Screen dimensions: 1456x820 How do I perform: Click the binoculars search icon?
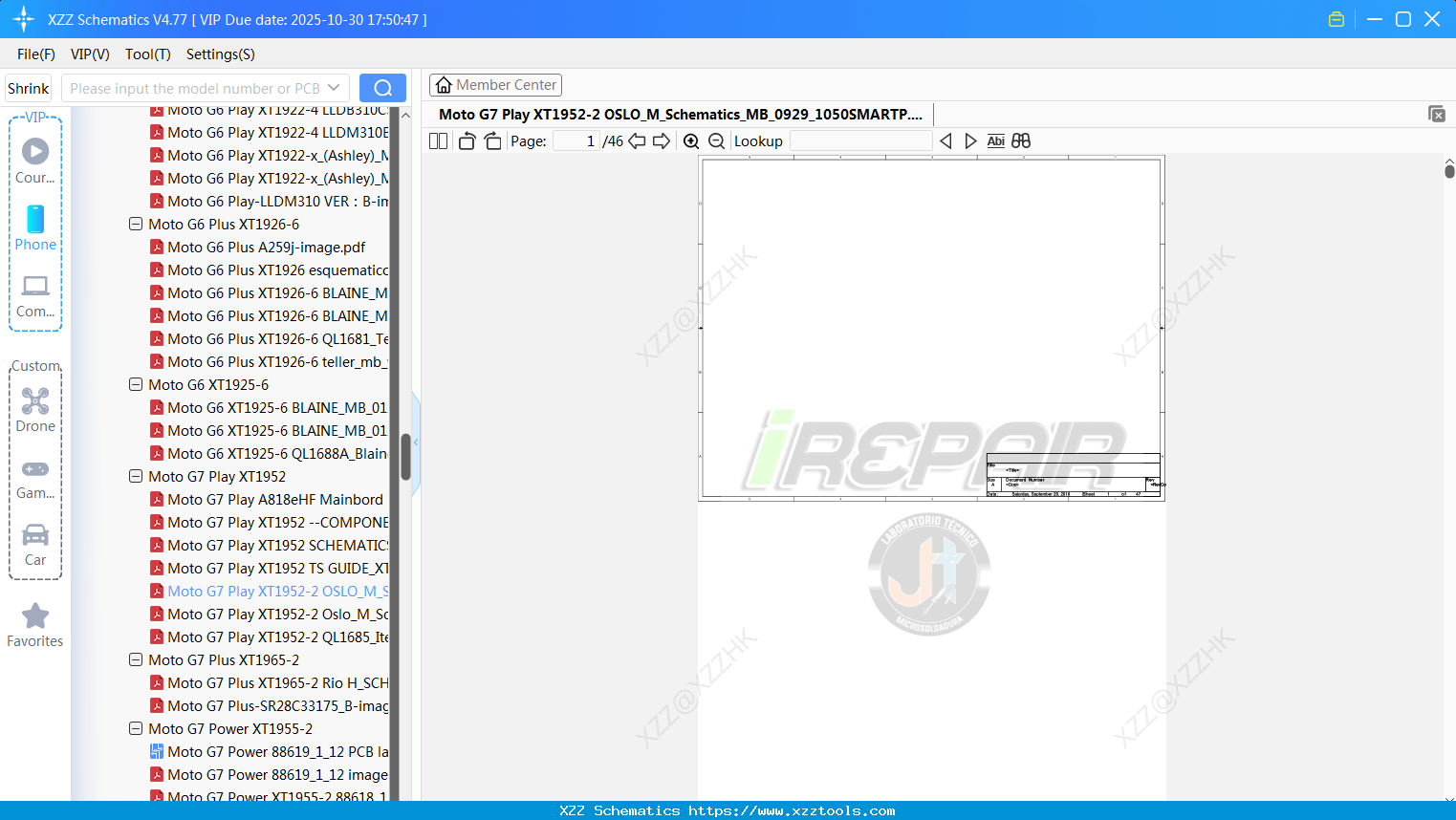[1021, 141]
